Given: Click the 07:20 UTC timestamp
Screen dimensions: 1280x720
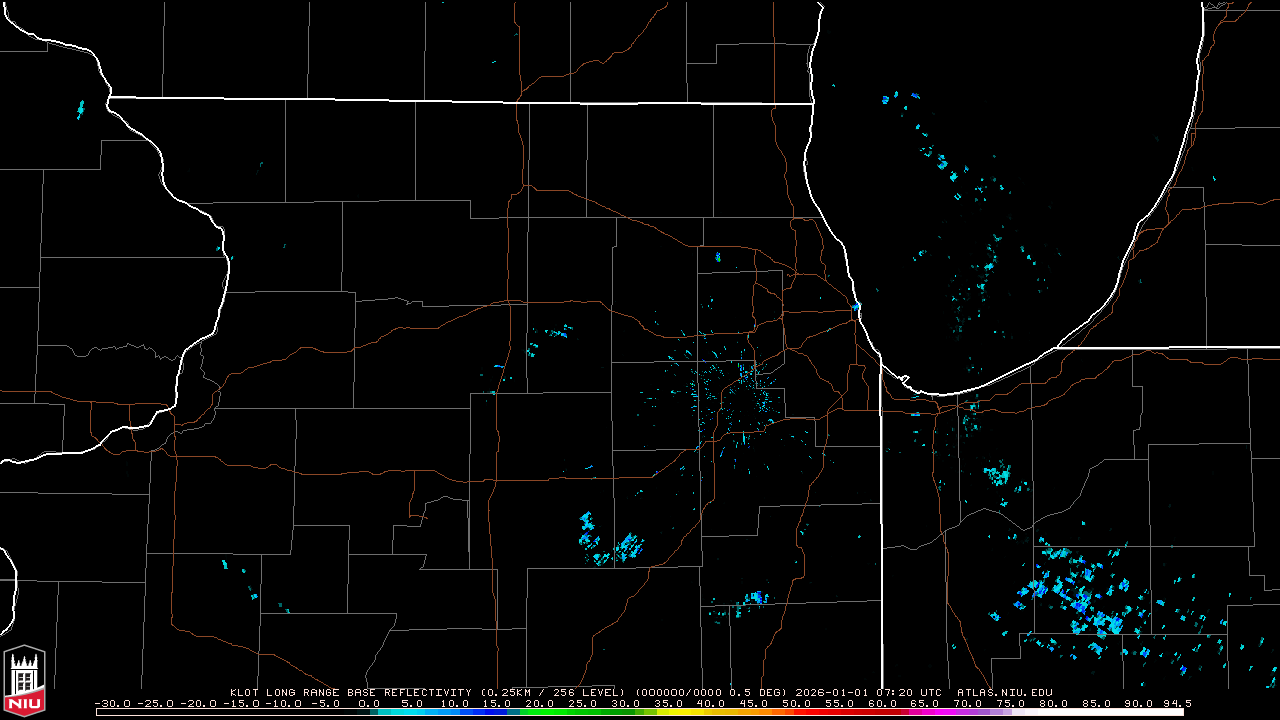Looking at the screenshot, I should pyautogui.click(x=911, y=692).
